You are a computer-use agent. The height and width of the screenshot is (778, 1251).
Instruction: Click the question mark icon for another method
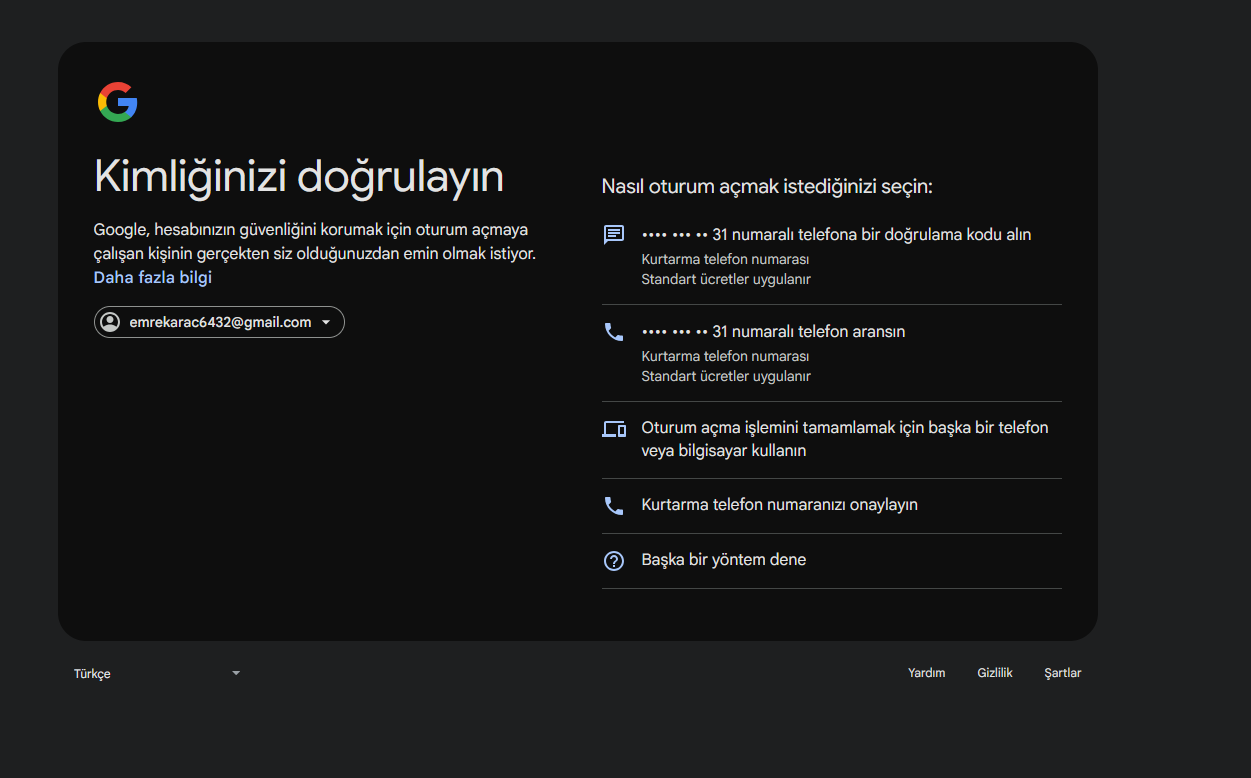pyautogui.click(x=614, y=561)
